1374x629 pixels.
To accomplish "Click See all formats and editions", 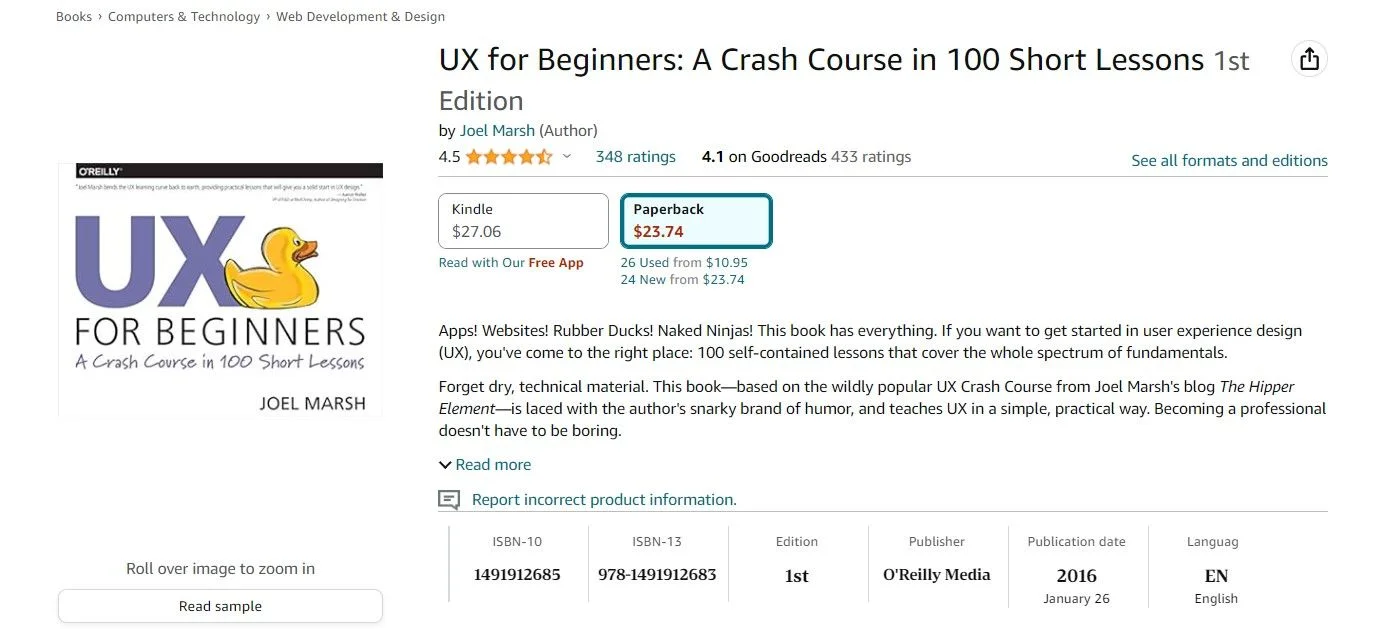I will 1229,161.
